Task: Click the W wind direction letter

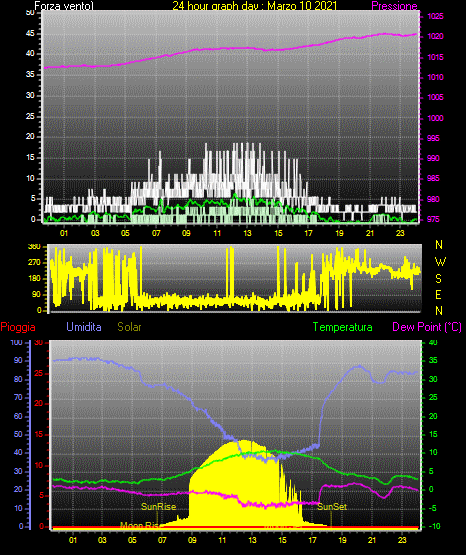Action: tap(440, 262)
